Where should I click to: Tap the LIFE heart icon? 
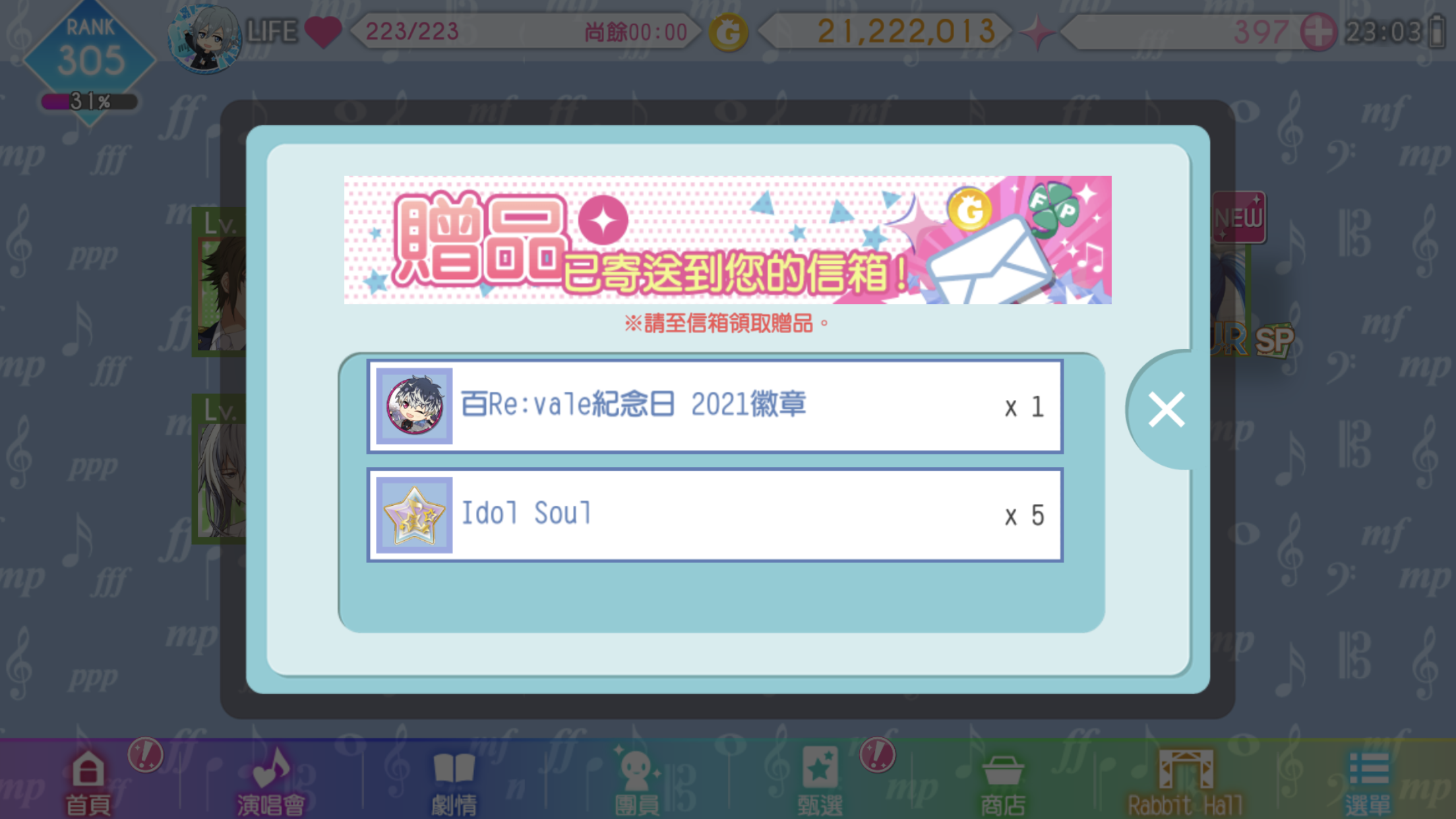tap(322, 32)
